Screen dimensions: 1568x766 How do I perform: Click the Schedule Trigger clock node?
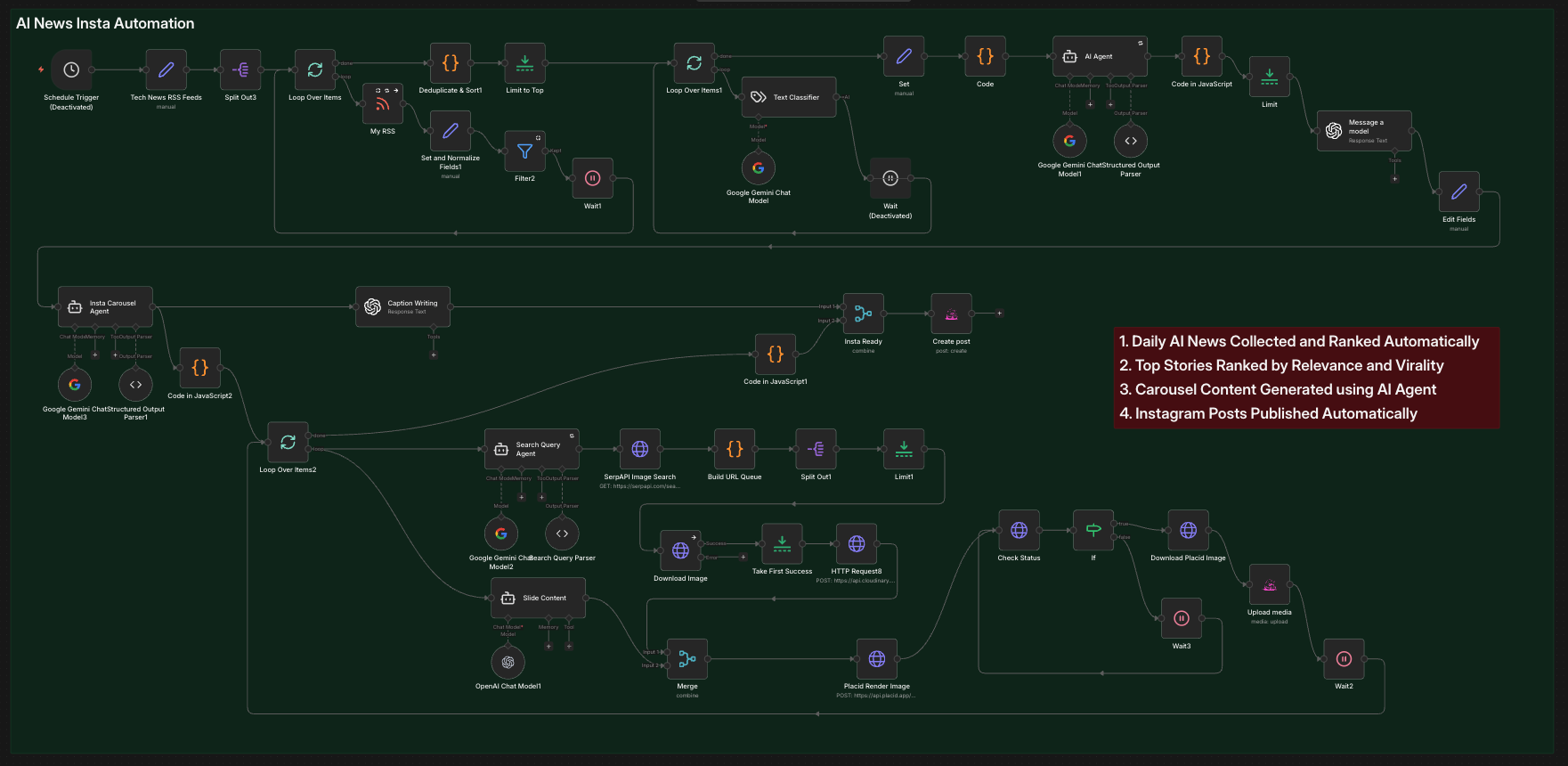coord(71,69)
